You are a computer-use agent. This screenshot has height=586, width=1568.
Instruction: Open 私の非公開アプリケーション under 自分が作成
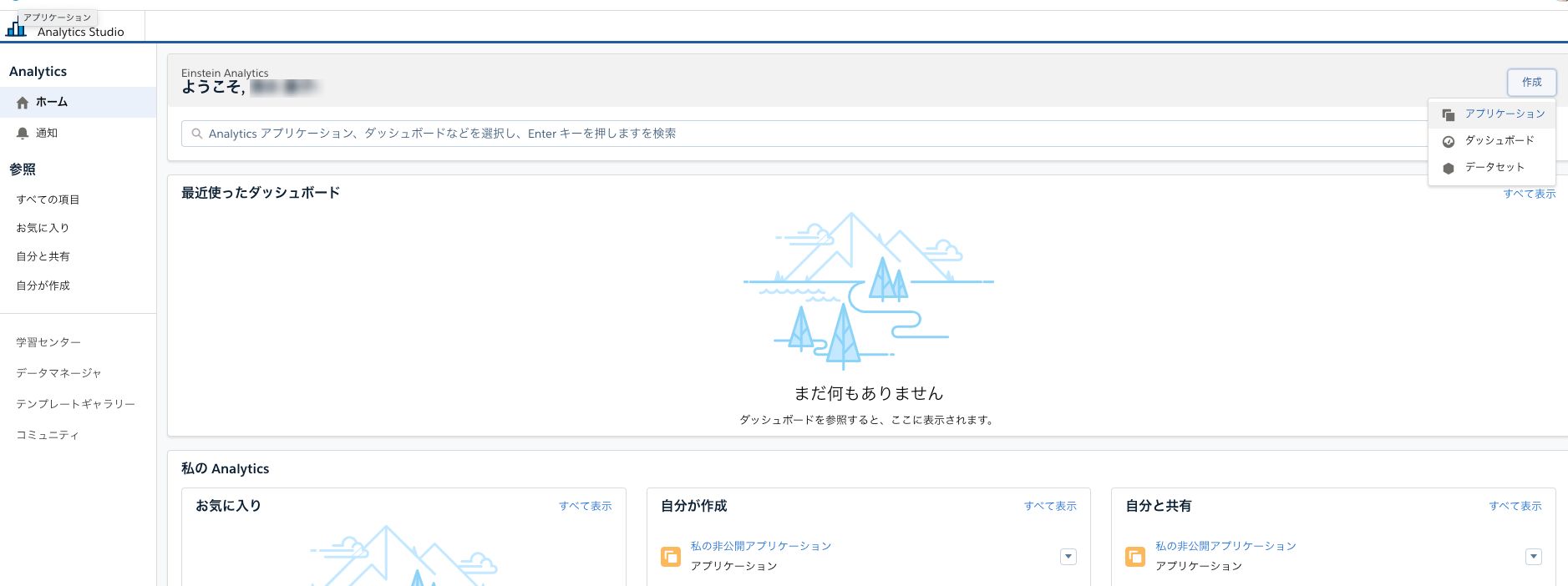click(x=760, y=546)
